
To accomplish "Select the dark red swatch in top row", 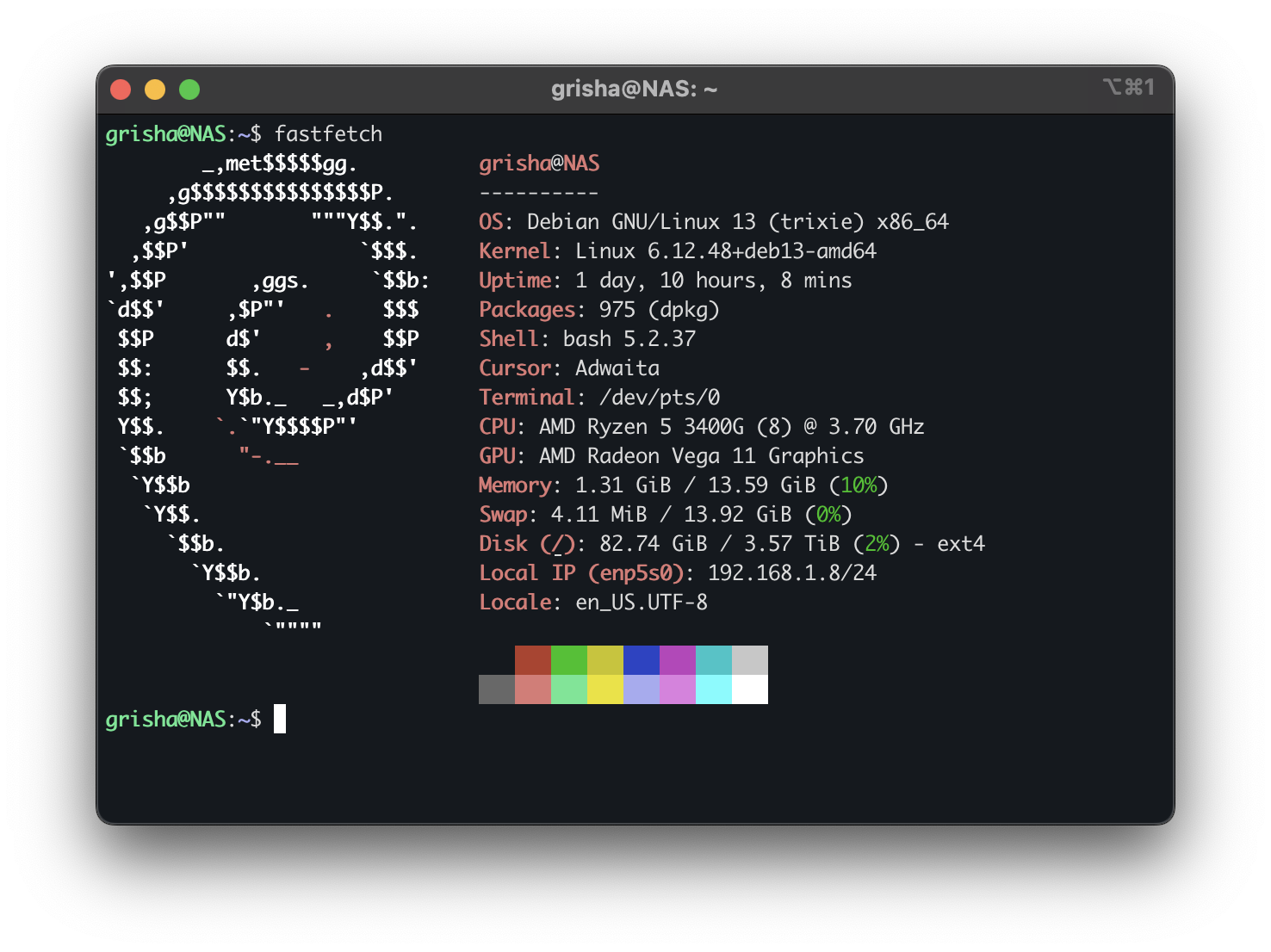I will (x=533, y=660).
